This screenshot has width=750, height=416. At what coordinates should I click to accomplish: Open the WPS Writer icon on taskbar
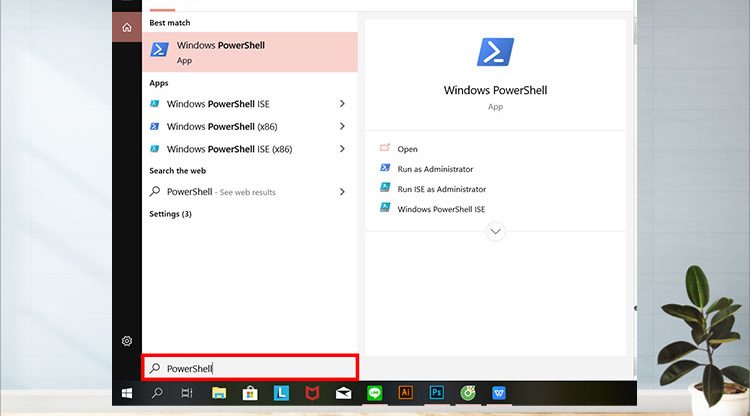pyautogui.click(x=499, y=393)
